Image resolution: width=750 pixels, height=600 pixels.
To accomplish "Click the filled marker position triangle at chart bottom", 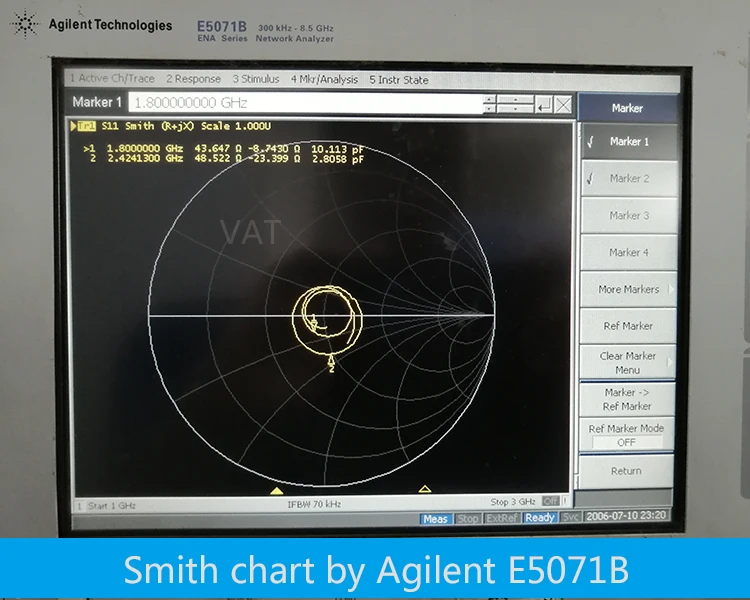I will pyautogui.click(x=276, y=491).
